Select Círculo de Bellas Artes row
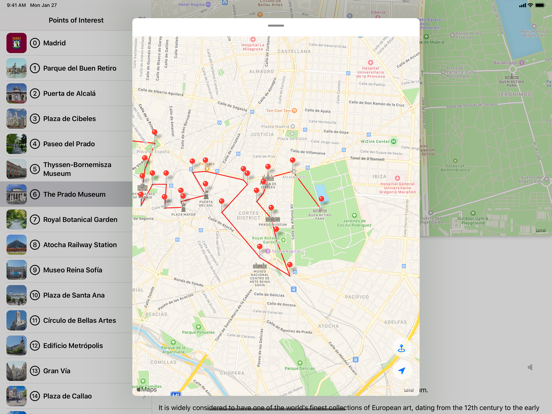Image resolution: width=552 pixels, height=414 pixels. pyautogui.click(x=66, y=320)
